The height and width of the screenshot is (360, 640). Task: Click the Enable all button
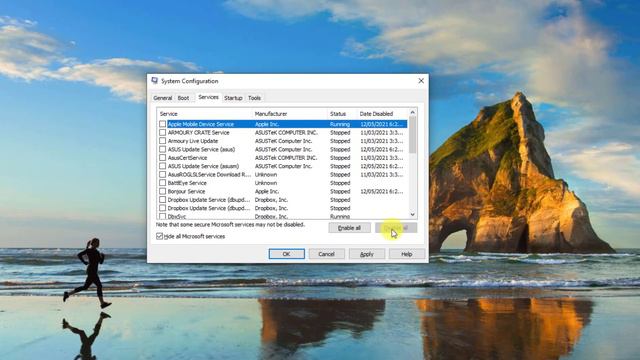[x=349, y=228]
